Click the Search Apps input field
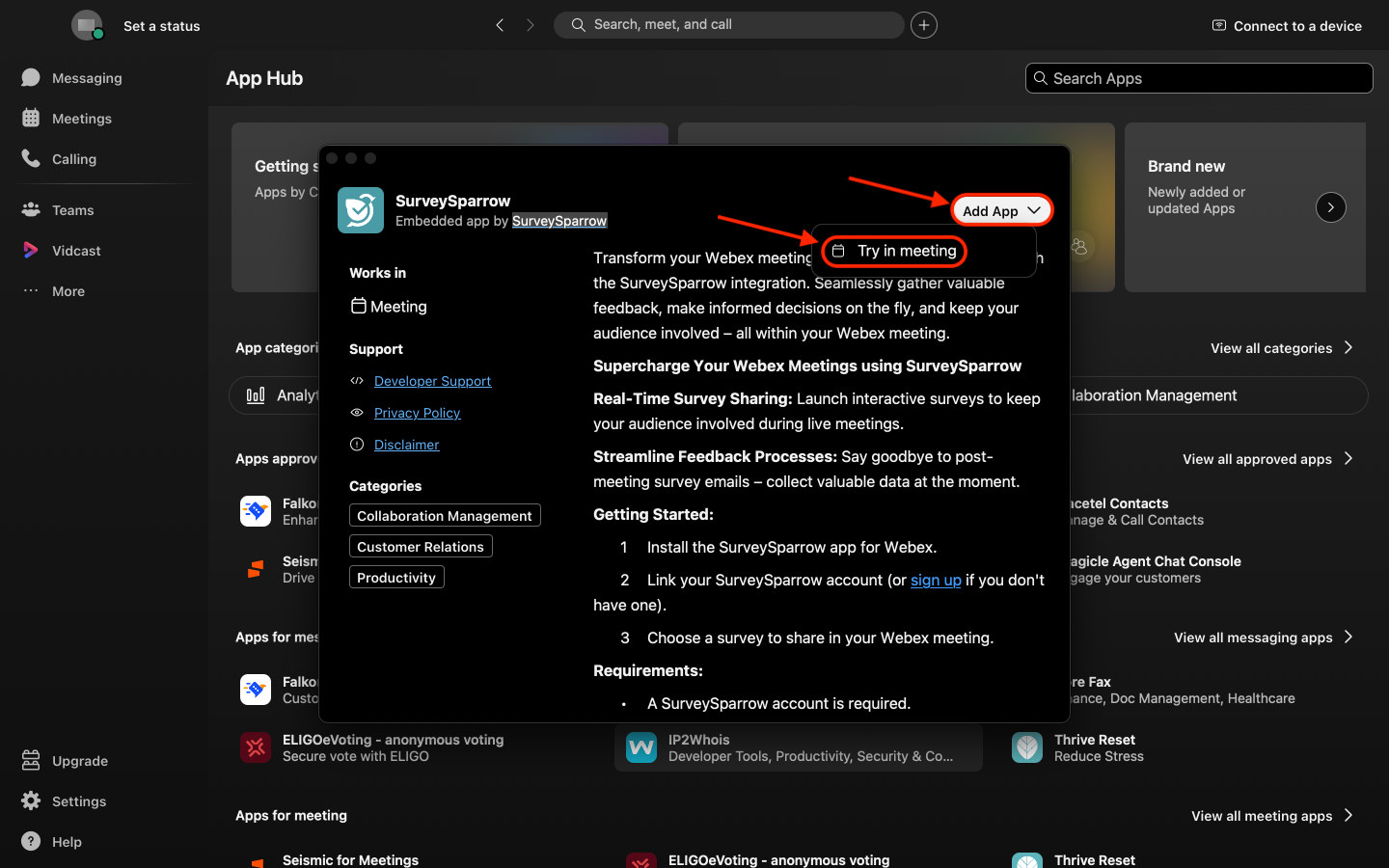 [x=1199, y=78]
